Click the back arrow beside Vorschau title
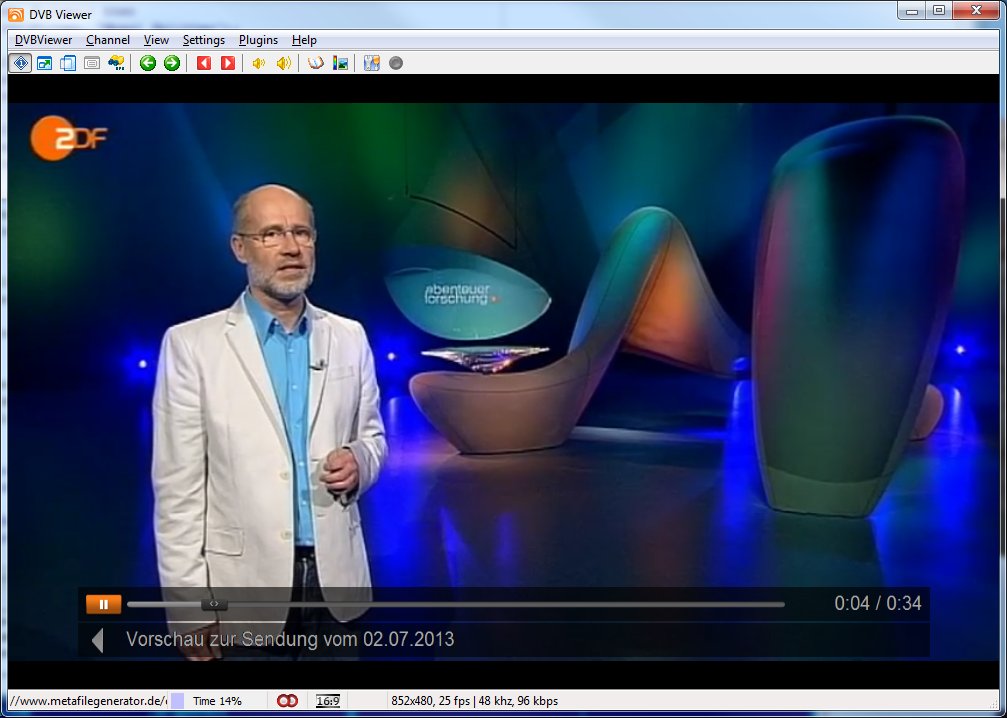This screenshot has height=718, width=1007. pos(98,640)
